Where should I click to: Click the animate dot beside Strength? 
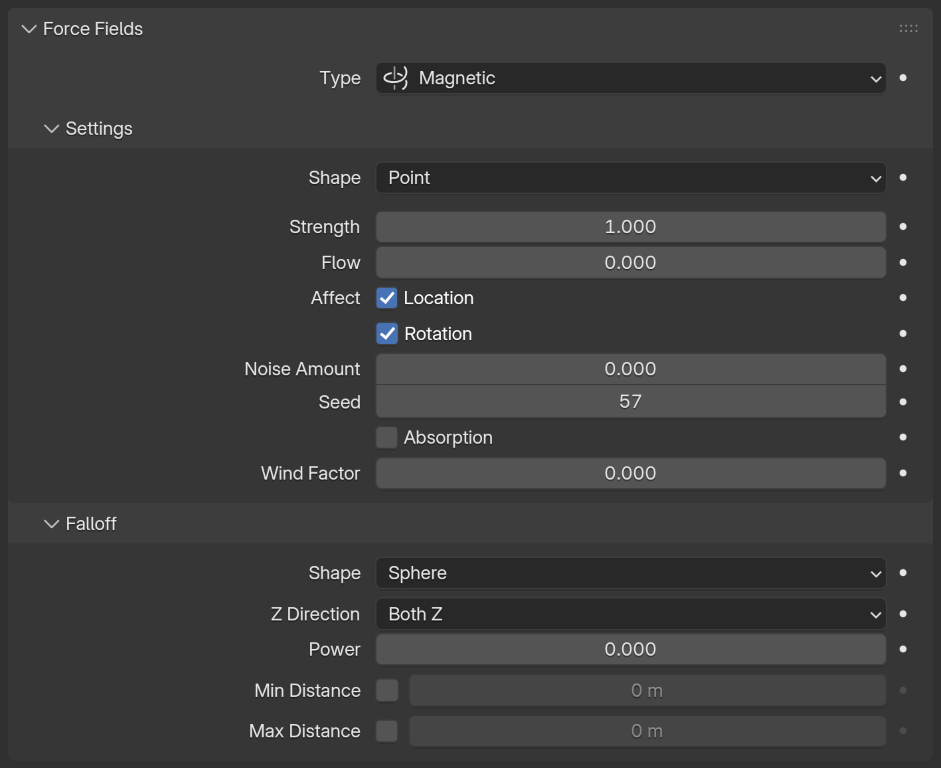(x=903, y=227)
